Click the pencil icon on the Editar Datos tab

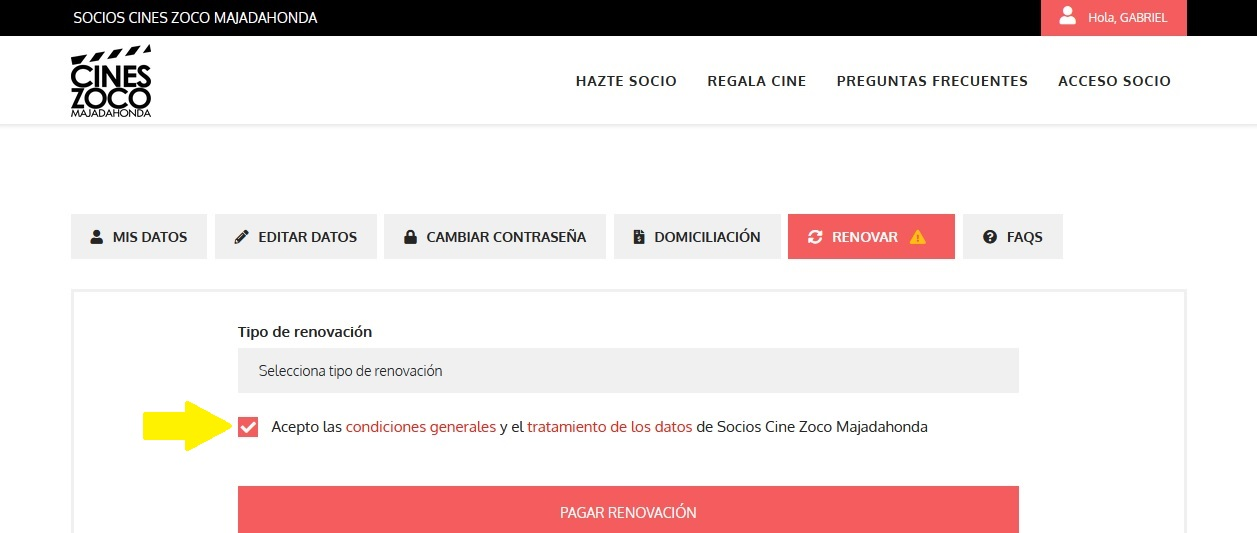[x=241, y=237]
